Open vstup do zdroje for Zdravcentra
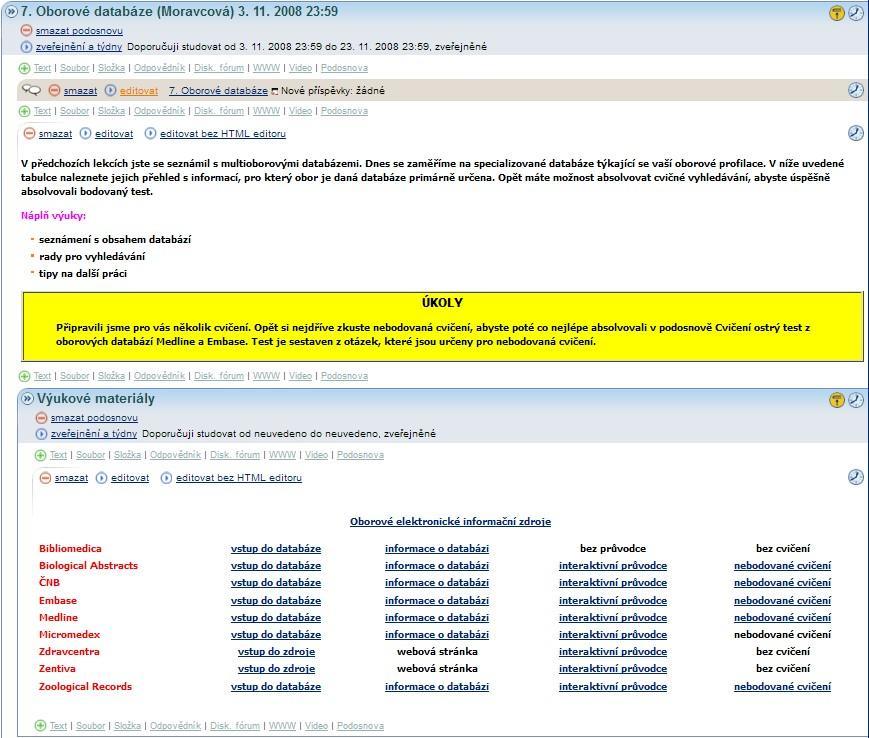The height and width of the screenshot is (738, 869). (x=277, y=652)
